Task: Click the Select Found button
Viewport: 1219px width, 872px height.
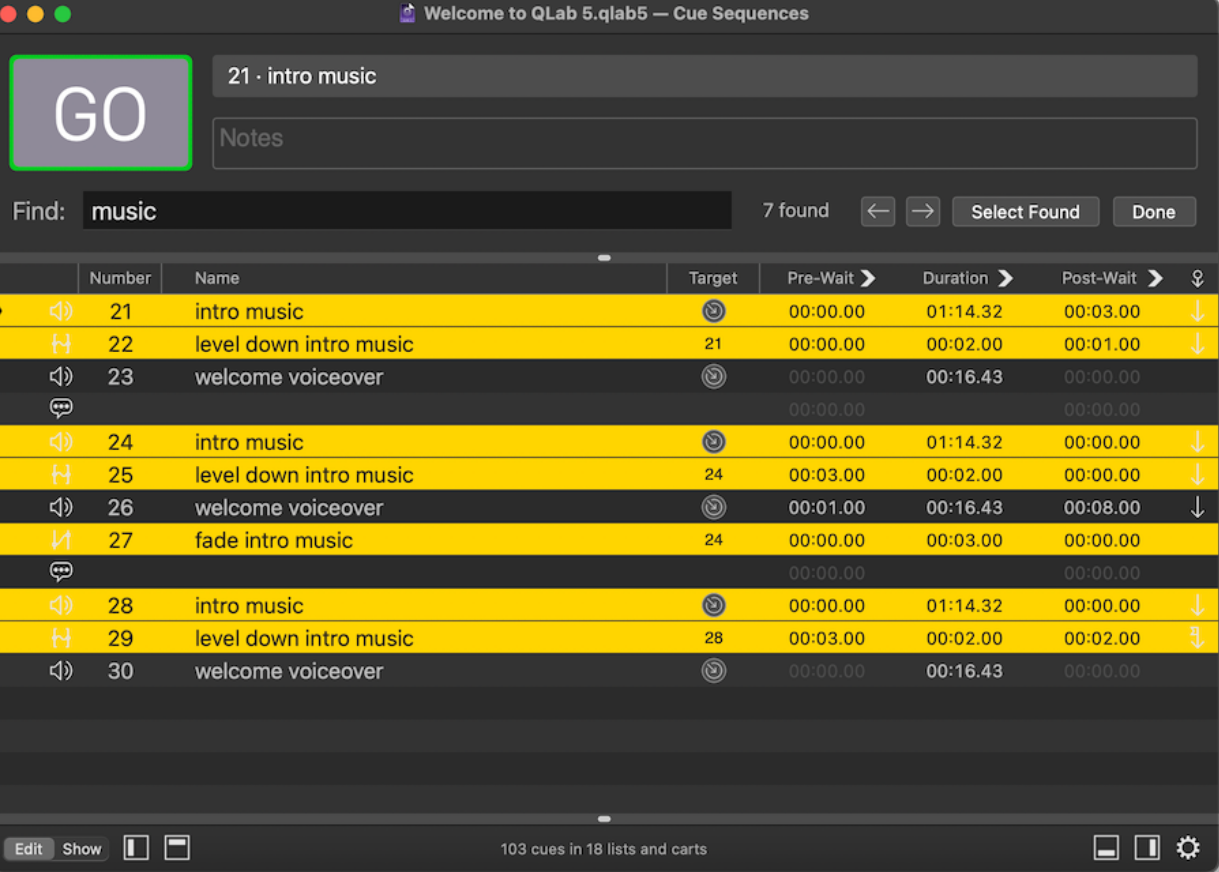Action: pyautogui.click(x=1025, y=212)
